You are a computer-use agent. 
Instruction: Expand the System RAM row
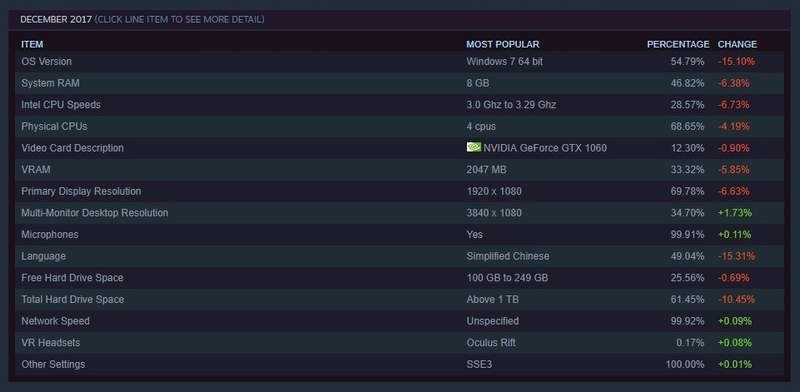[399, 83]
